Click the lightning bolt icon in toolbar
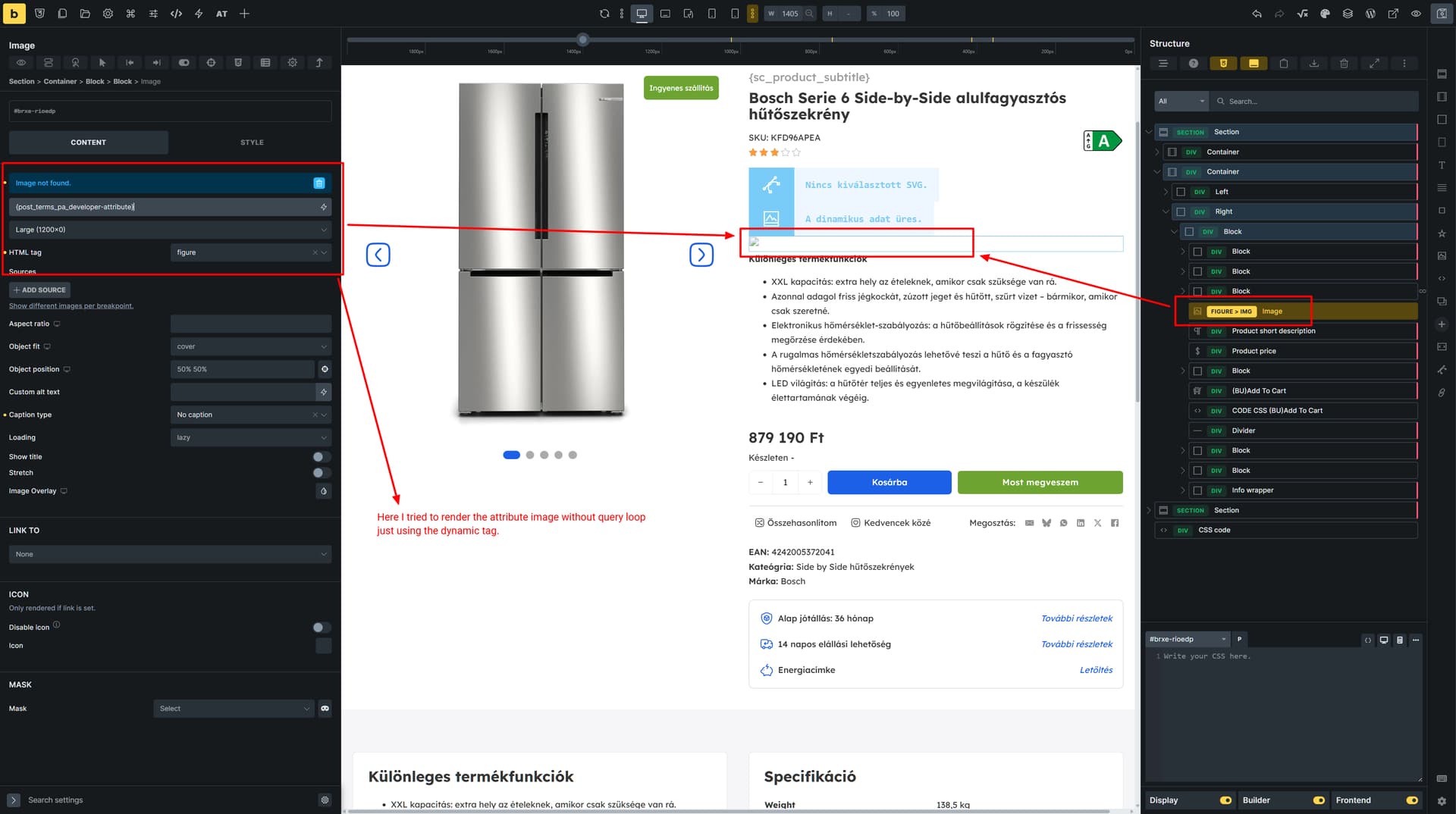 pos(199,14)
